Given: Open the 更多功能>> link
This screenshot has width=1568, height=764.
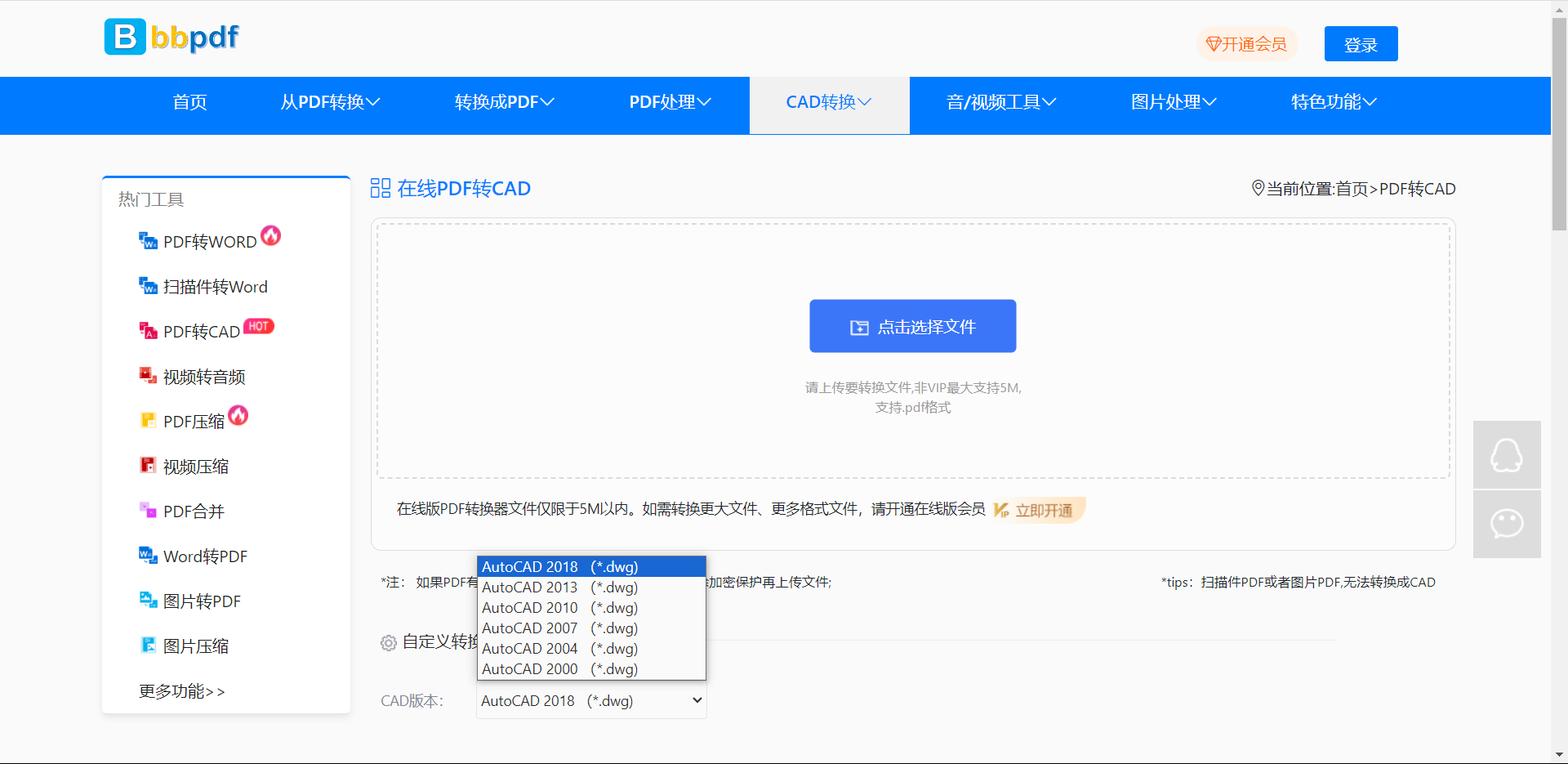Looking at the screenshot, I should 181,691.
